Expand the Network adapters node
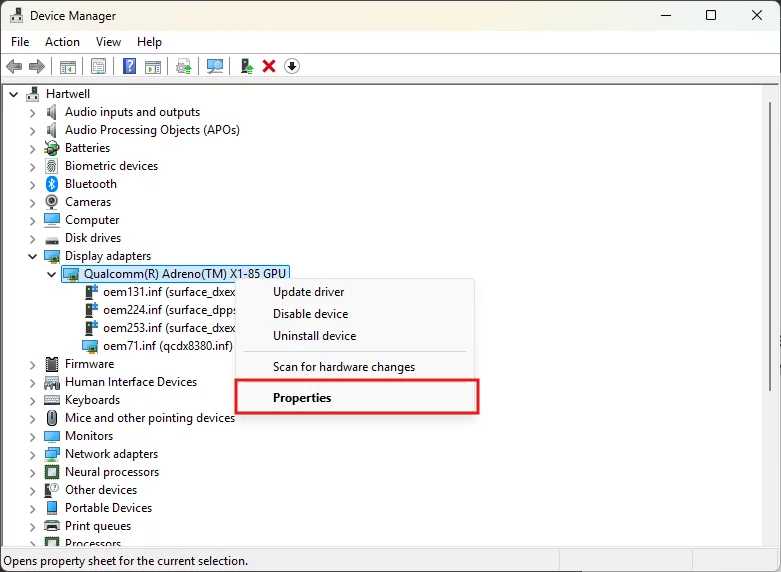 33,454
